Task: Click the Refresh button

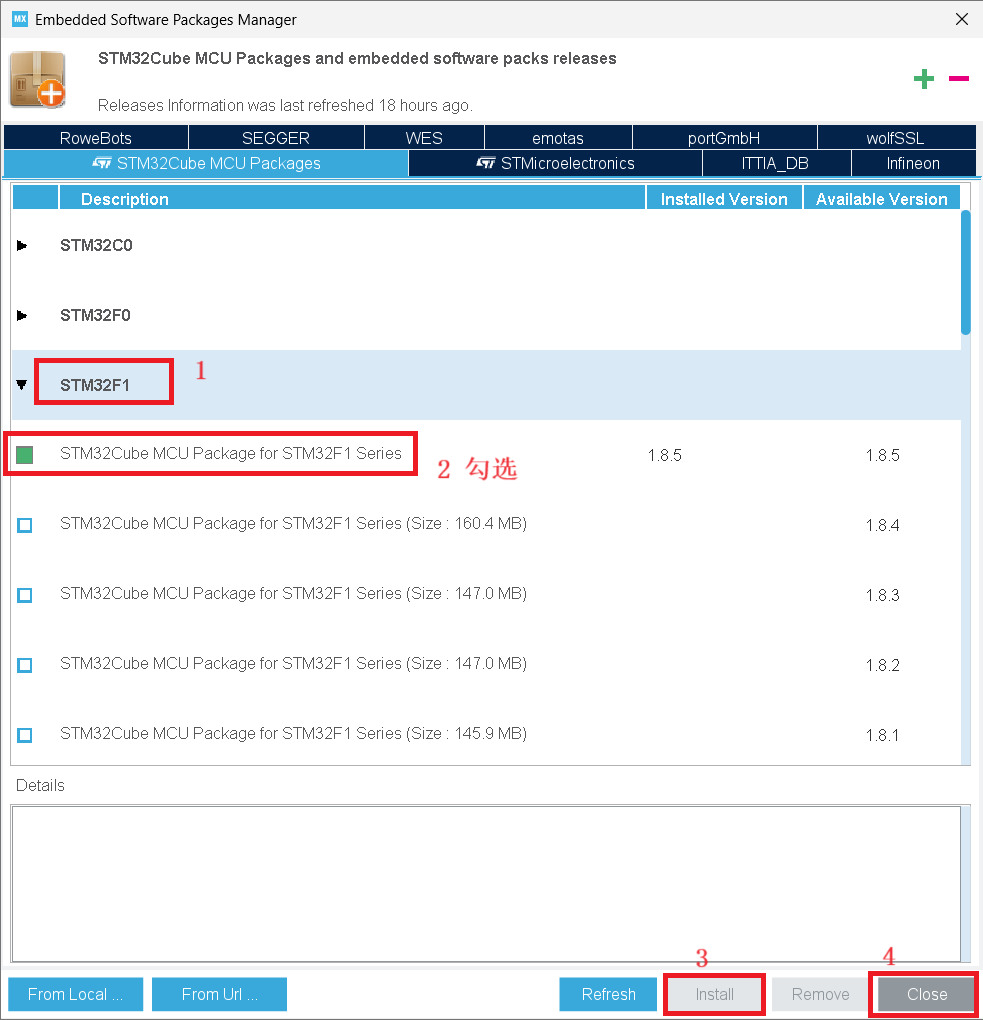Action: click(x=608, y=994)
